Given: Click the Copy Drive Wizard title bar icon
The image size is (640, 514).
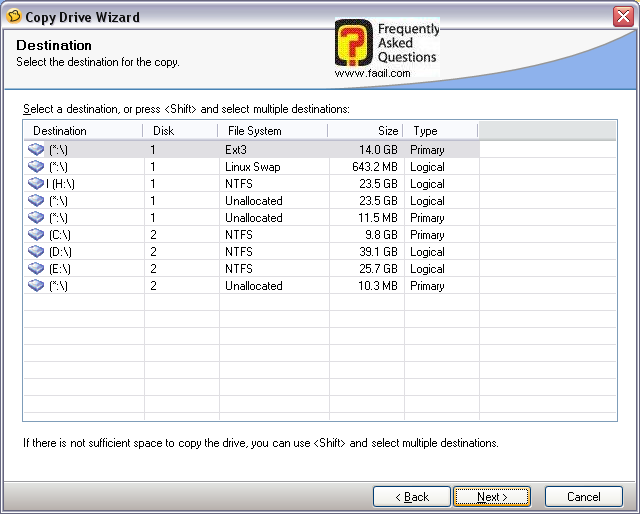Looking at the screenshot, I should pyautogui.click(x=13, y=17).
